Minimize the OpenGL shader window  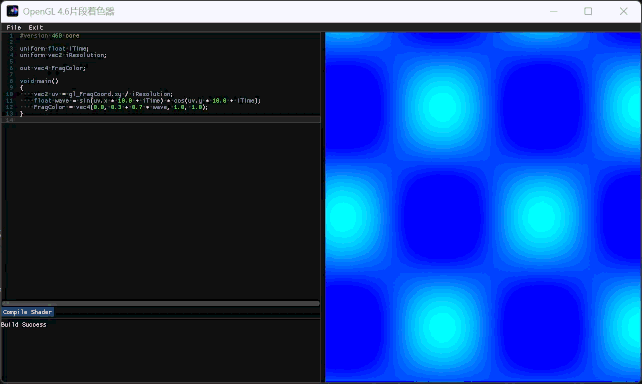point(554,11)
